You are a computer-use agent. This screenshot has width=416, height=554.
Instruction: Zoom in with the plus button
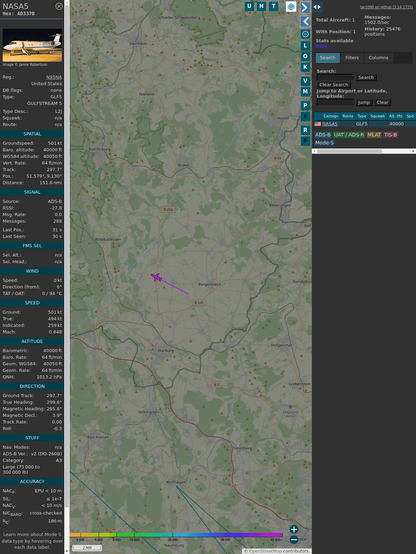pyautogui.click(x=294, y=529)
